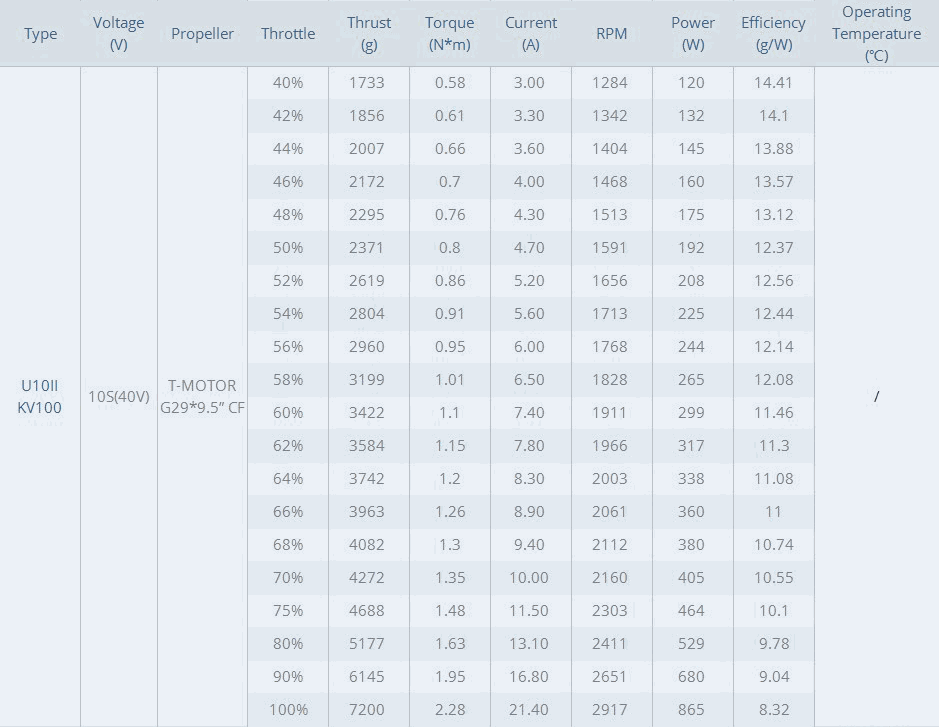Click the 10S(40V) voltage cell
The height and width of the screenshot is (727, 939).
119,396
